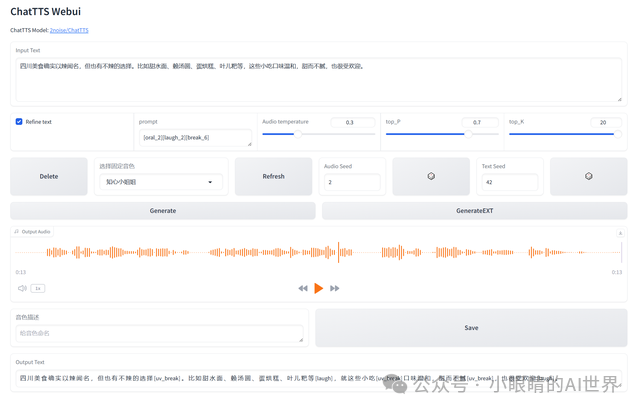Click the Output Text field
Screen dimensions: 640x411
[x=318, y=378]
